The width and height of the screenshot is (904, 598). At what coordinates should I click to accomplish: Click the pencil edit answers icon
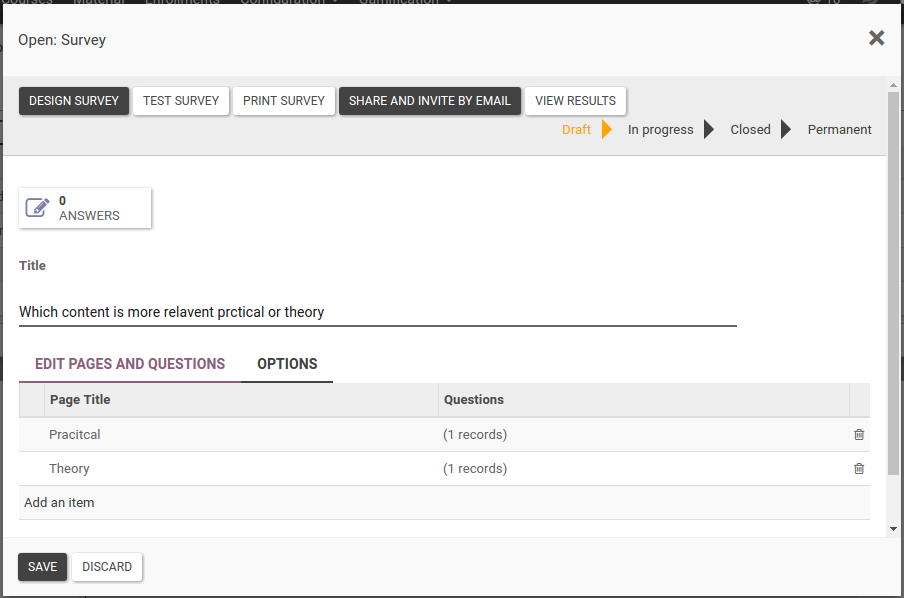(x=37, y=208)
